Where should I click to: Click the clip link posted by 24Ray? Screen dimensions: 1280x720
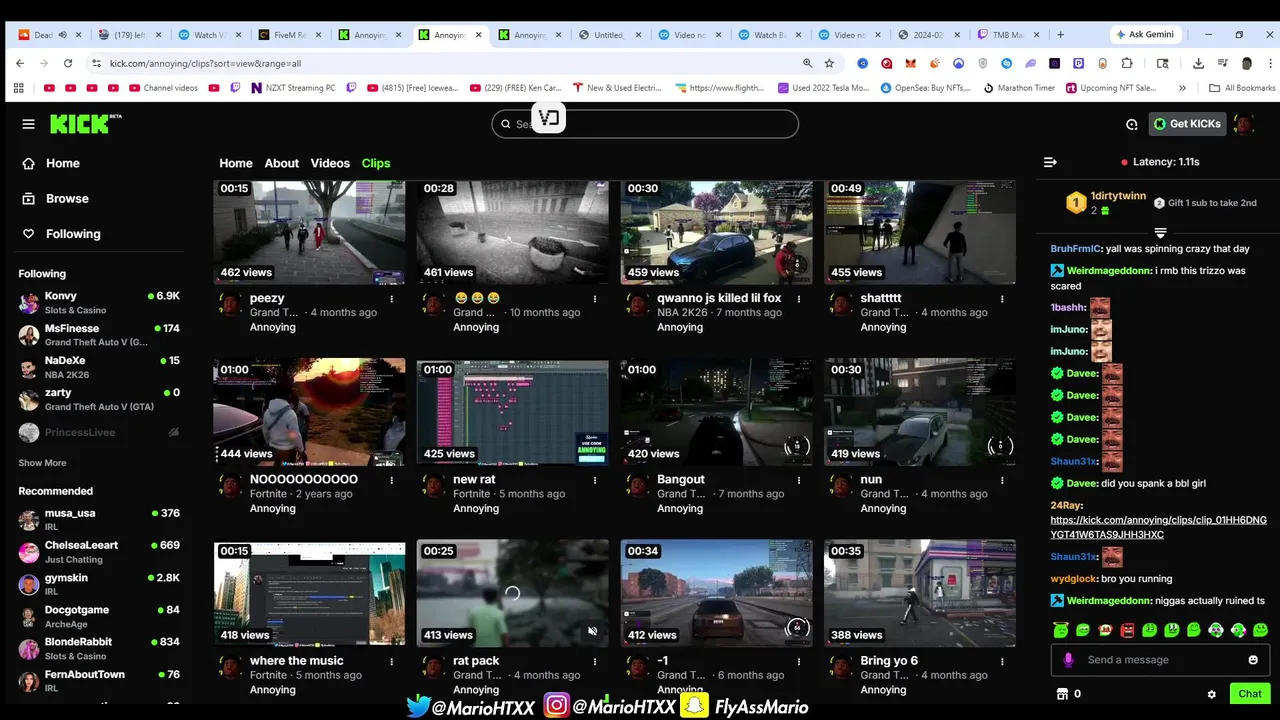1158,527
